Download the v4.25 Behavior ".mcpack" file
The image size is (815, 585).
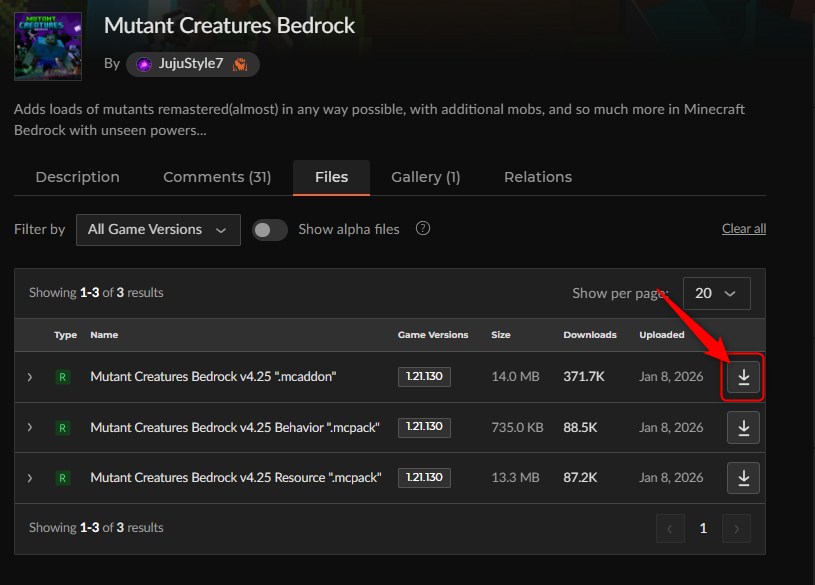(x=743, y=427)
